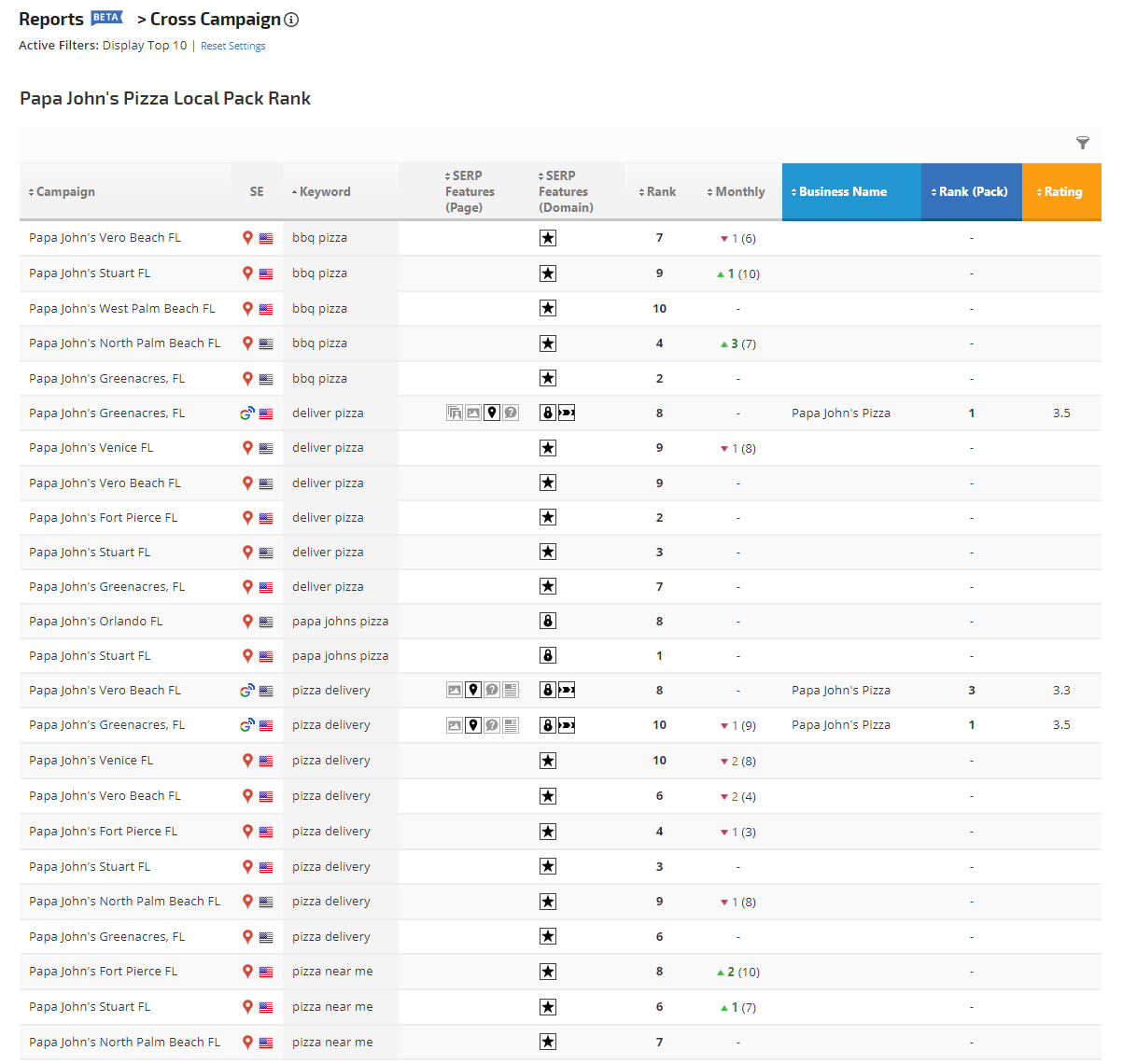Sort by SERP Features (Page) header
Screen dimensions: 1123x1064
pos(469,191)
